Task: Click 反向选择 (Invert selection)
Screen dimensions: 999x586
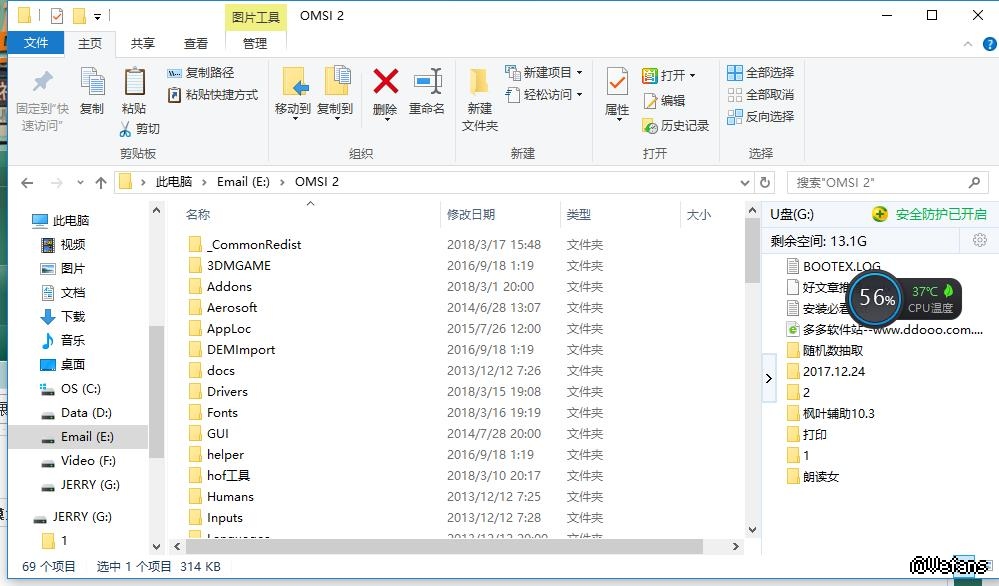Action: (761, 117)
